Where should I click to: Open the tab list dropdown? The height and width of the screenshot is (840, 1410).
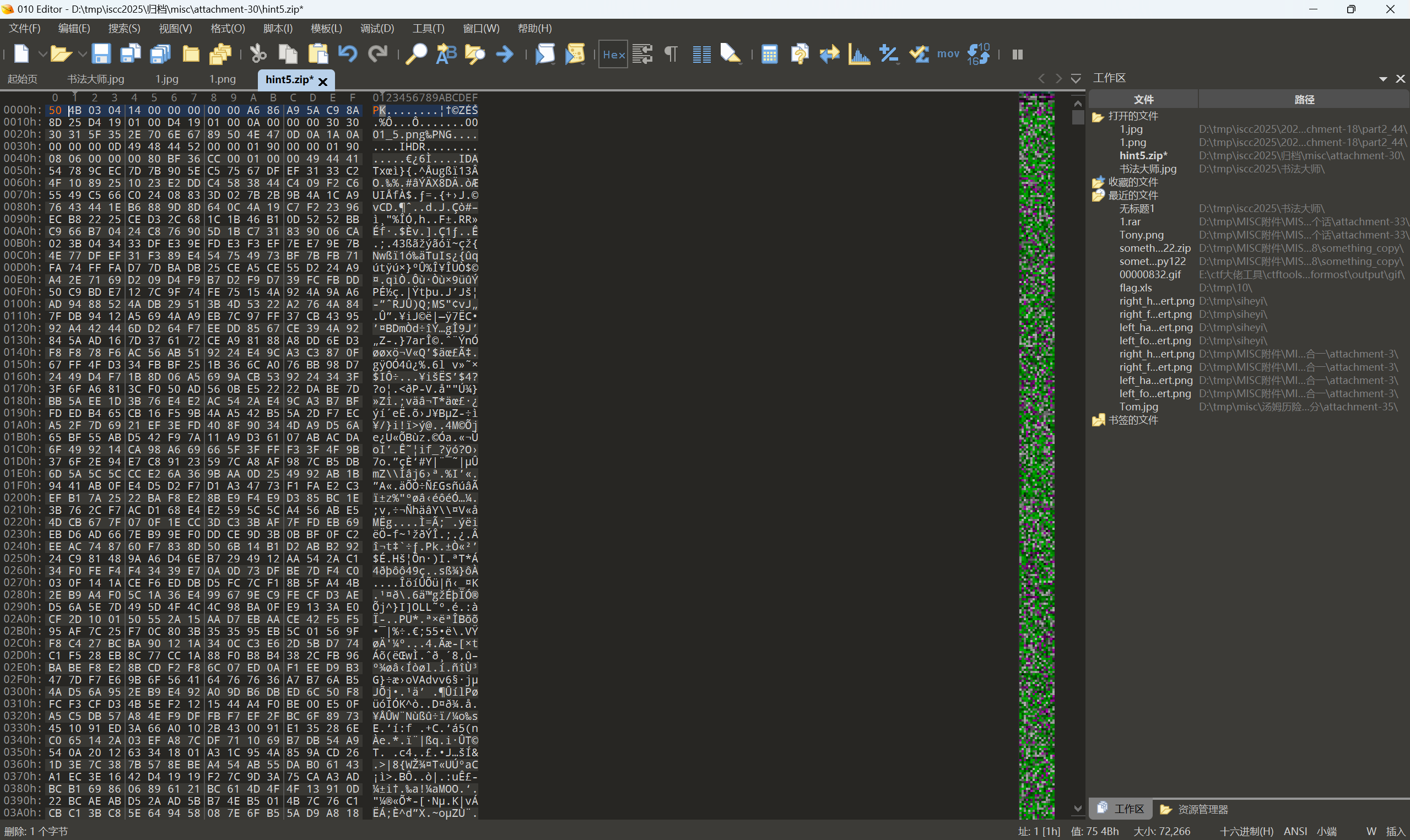1076,79
